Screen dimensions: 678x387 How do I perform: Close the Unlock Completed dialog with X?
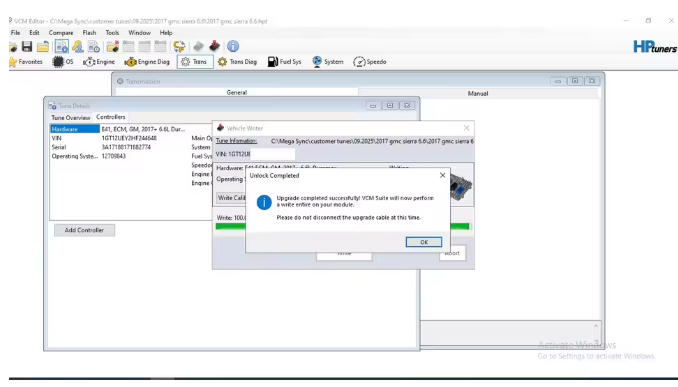(442, 175)
